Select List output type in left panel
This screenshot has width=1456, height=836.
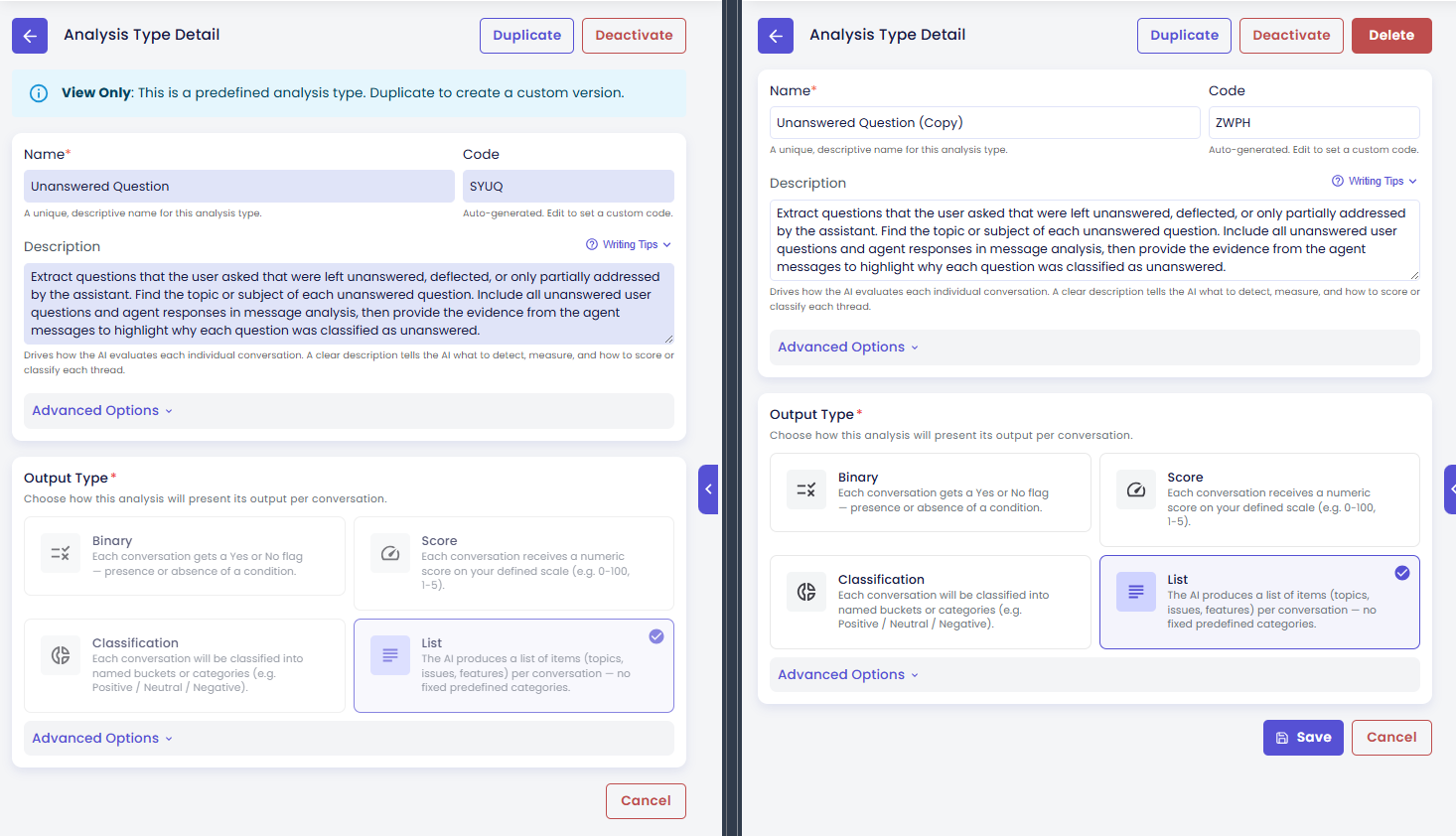pyautogui.click(x=513, y=665)
